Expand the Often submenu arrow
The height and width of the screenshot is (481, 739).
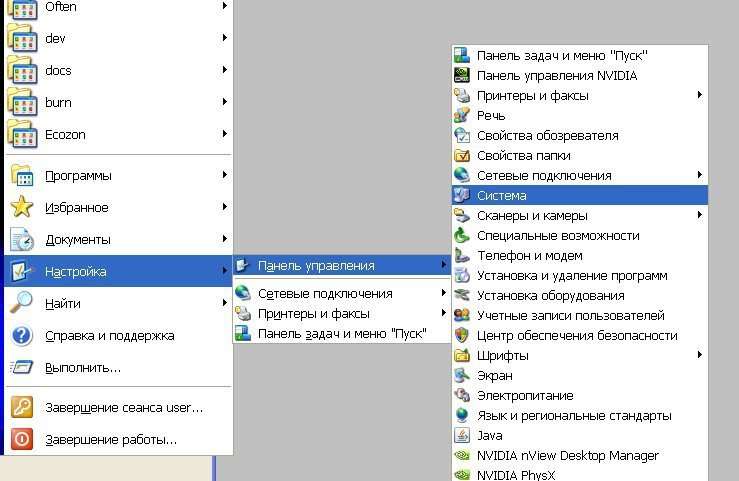coord(225,6)
